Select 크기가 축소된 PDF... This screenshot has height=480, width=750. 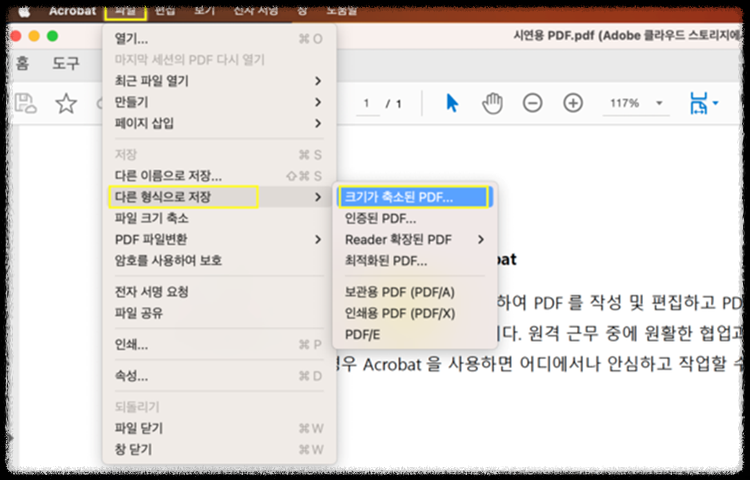point(415,197)
